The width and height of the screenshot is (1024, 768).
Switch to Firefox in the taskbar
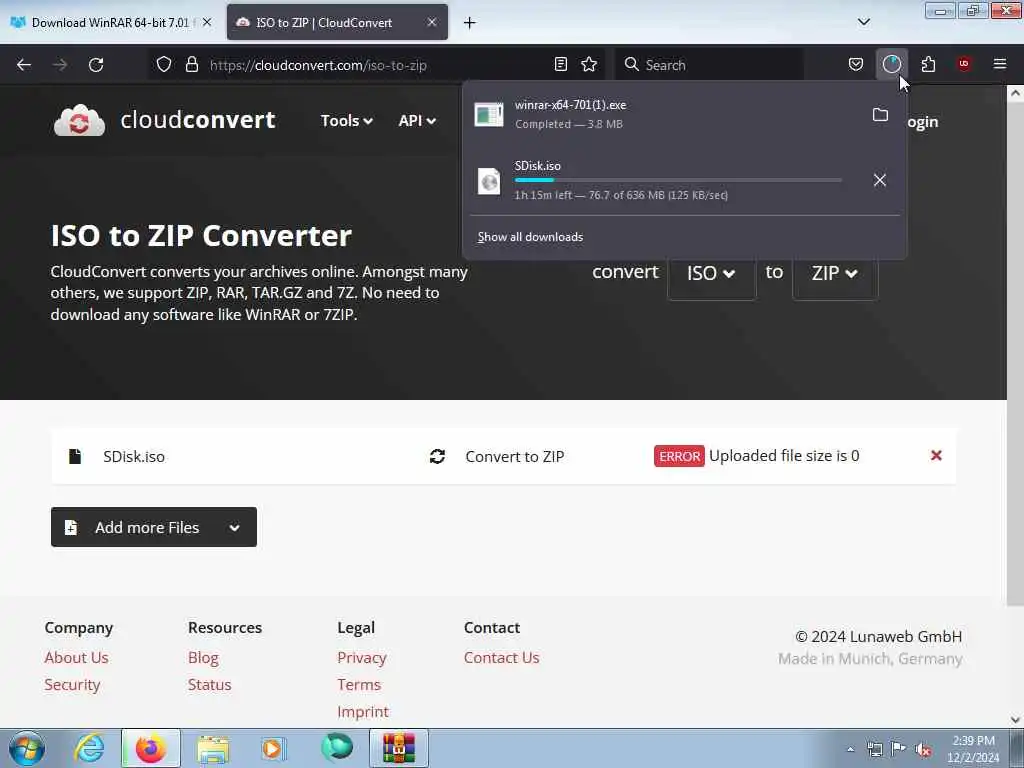tap(150, 748)
